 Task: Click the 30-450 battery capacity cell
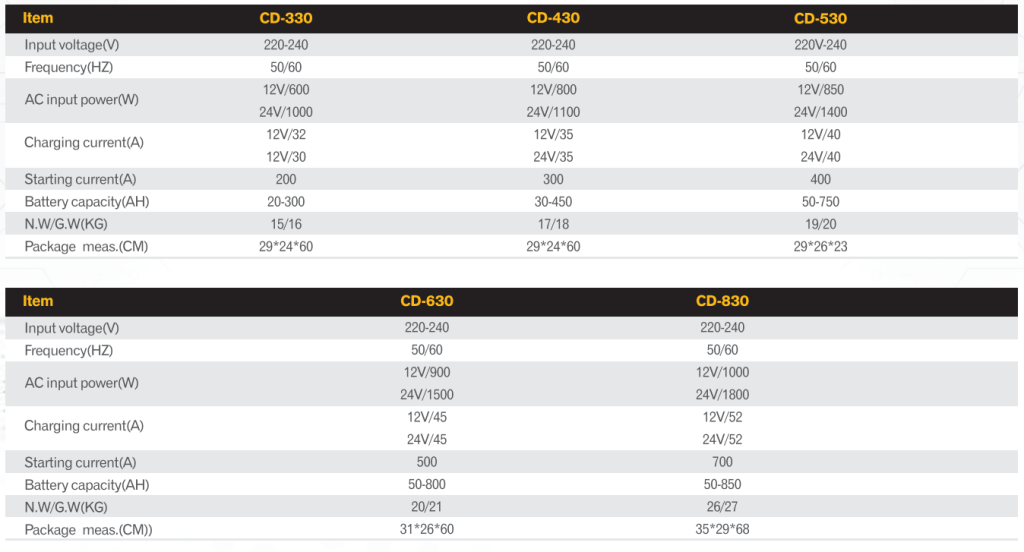tap(553, 202)
